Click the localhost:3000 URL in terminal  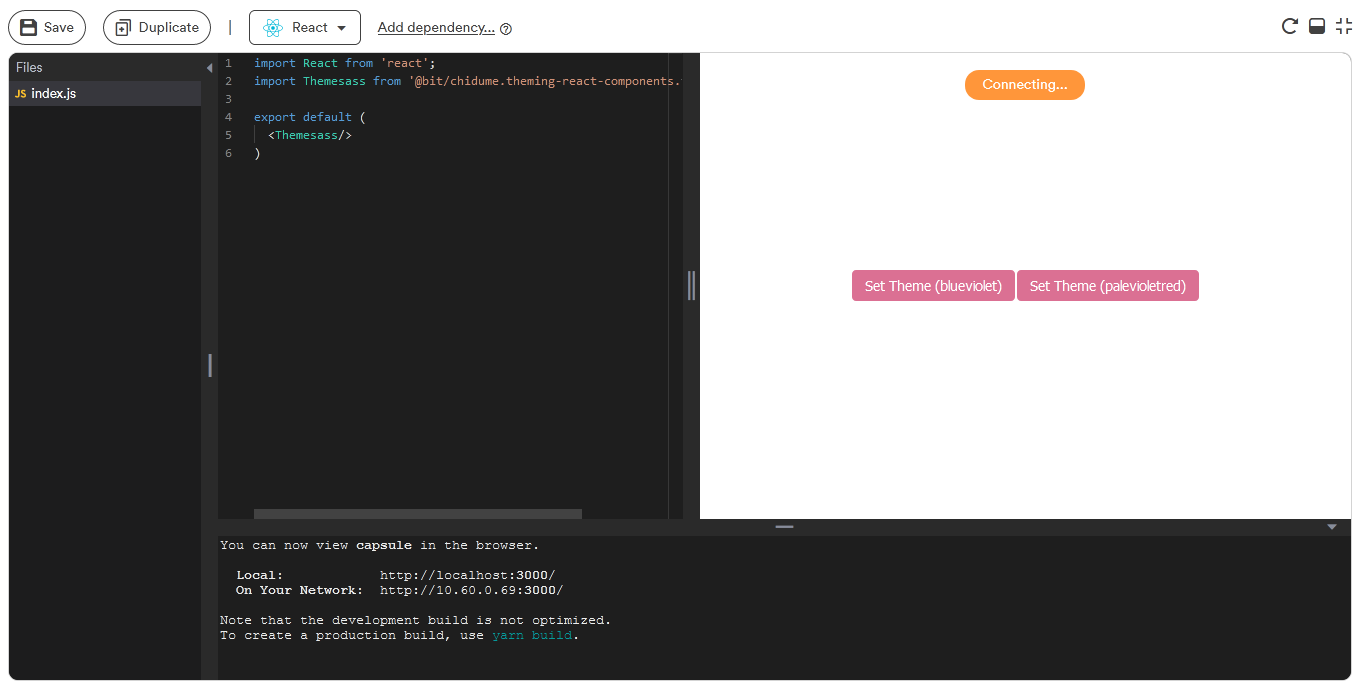coord(467,574)
